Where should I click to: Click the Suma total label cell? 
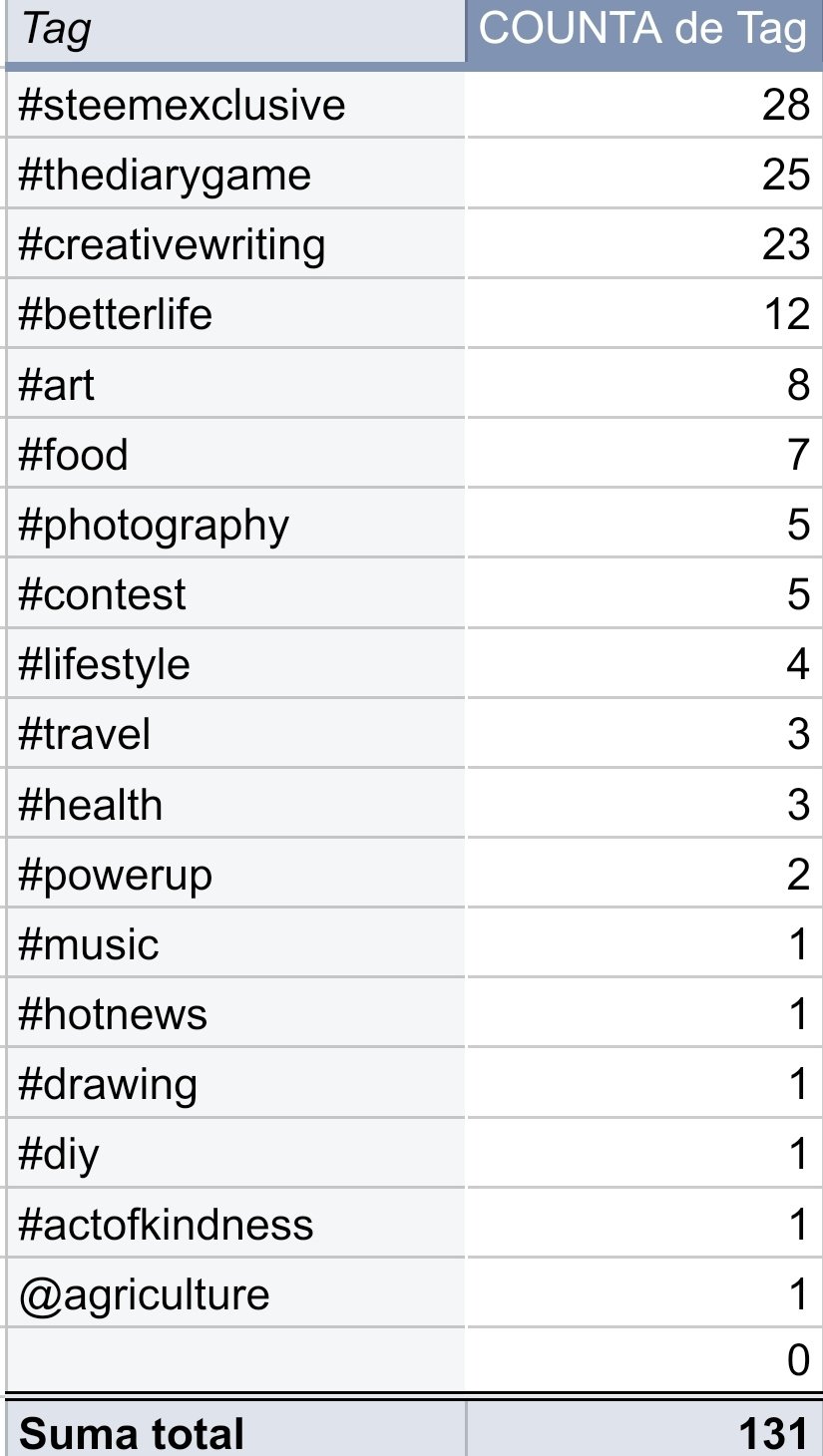point(235,1430)
